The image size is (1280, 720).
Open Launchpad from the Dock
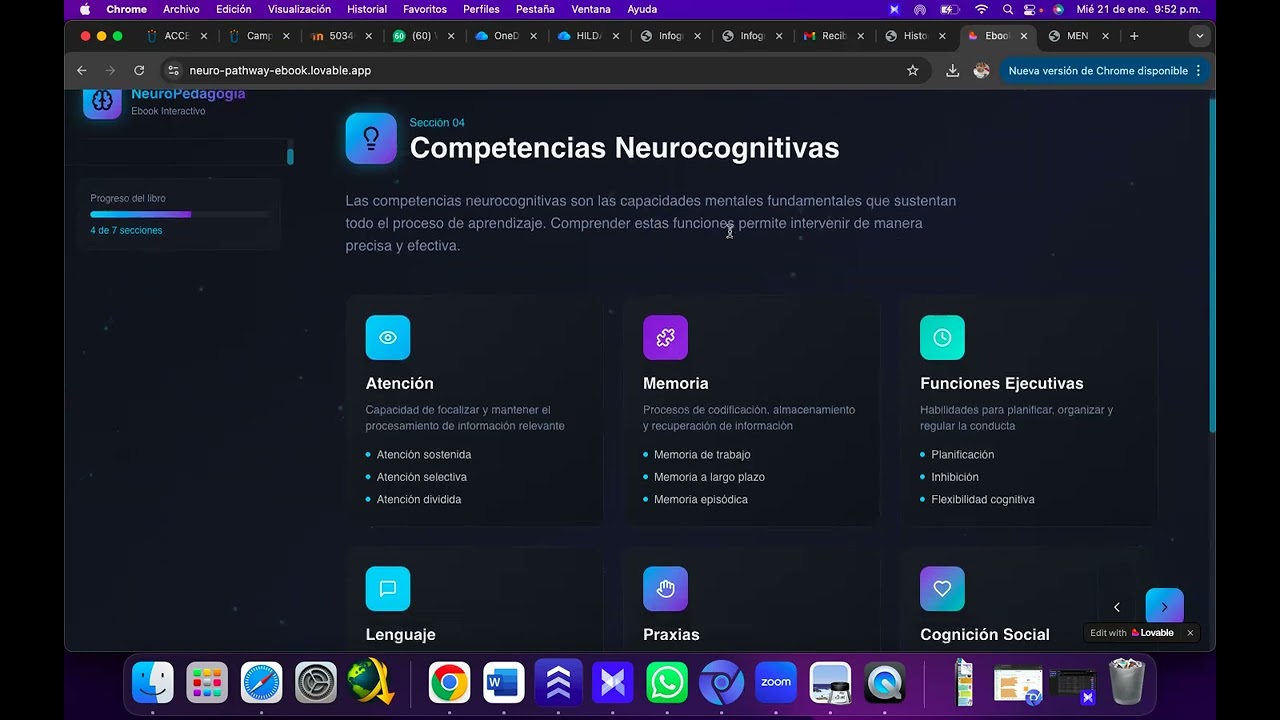point(207,683)
